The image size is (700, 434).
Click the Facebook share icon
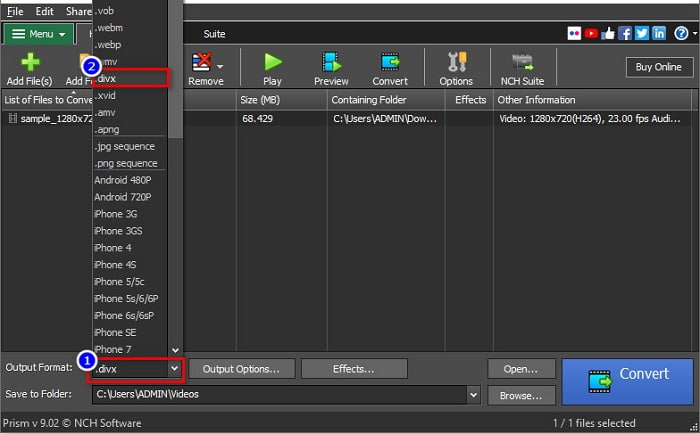(x=625, y=33)
